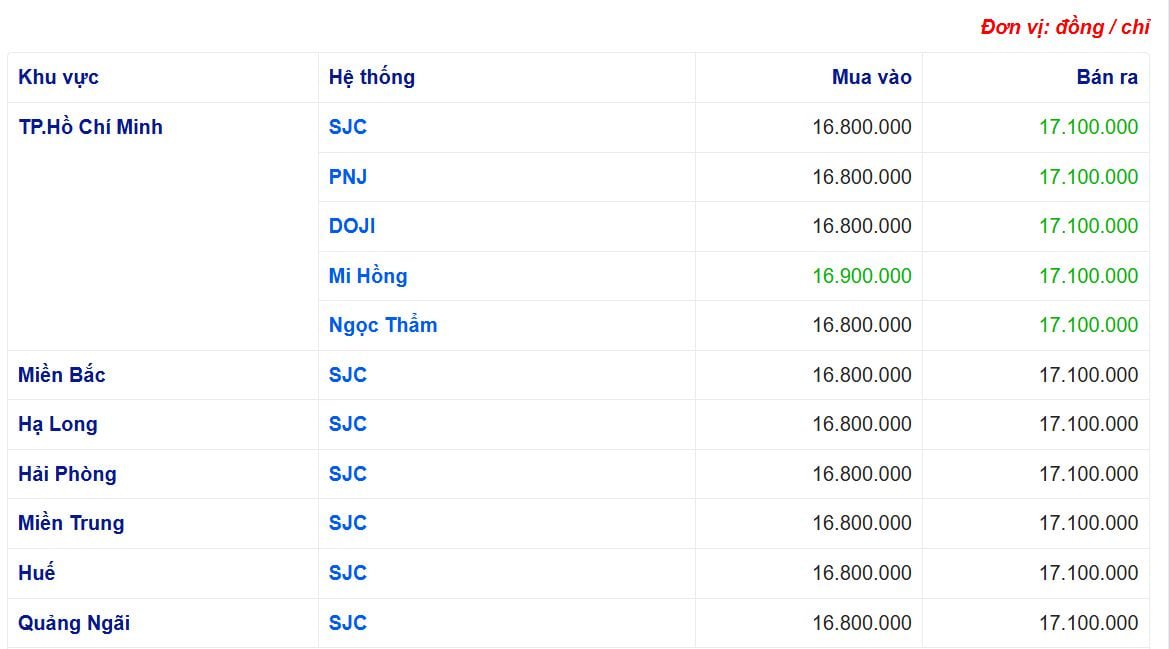Select Hạ Long's 16.800.000 buy price
This screenshot has width=1169, height=649.
[x=862, y=424]
